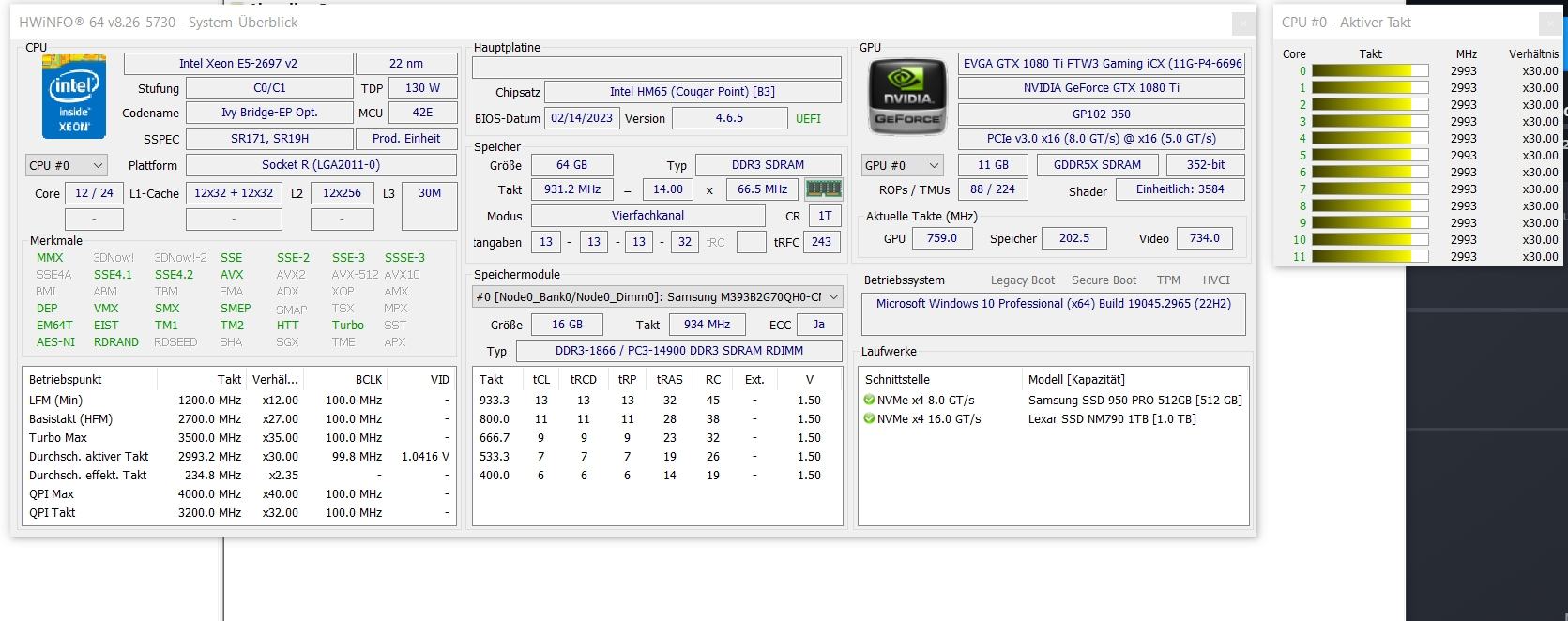Click the memory module chip icon
The height and width of the screenshot is (621, 1568).
(823, 189)
